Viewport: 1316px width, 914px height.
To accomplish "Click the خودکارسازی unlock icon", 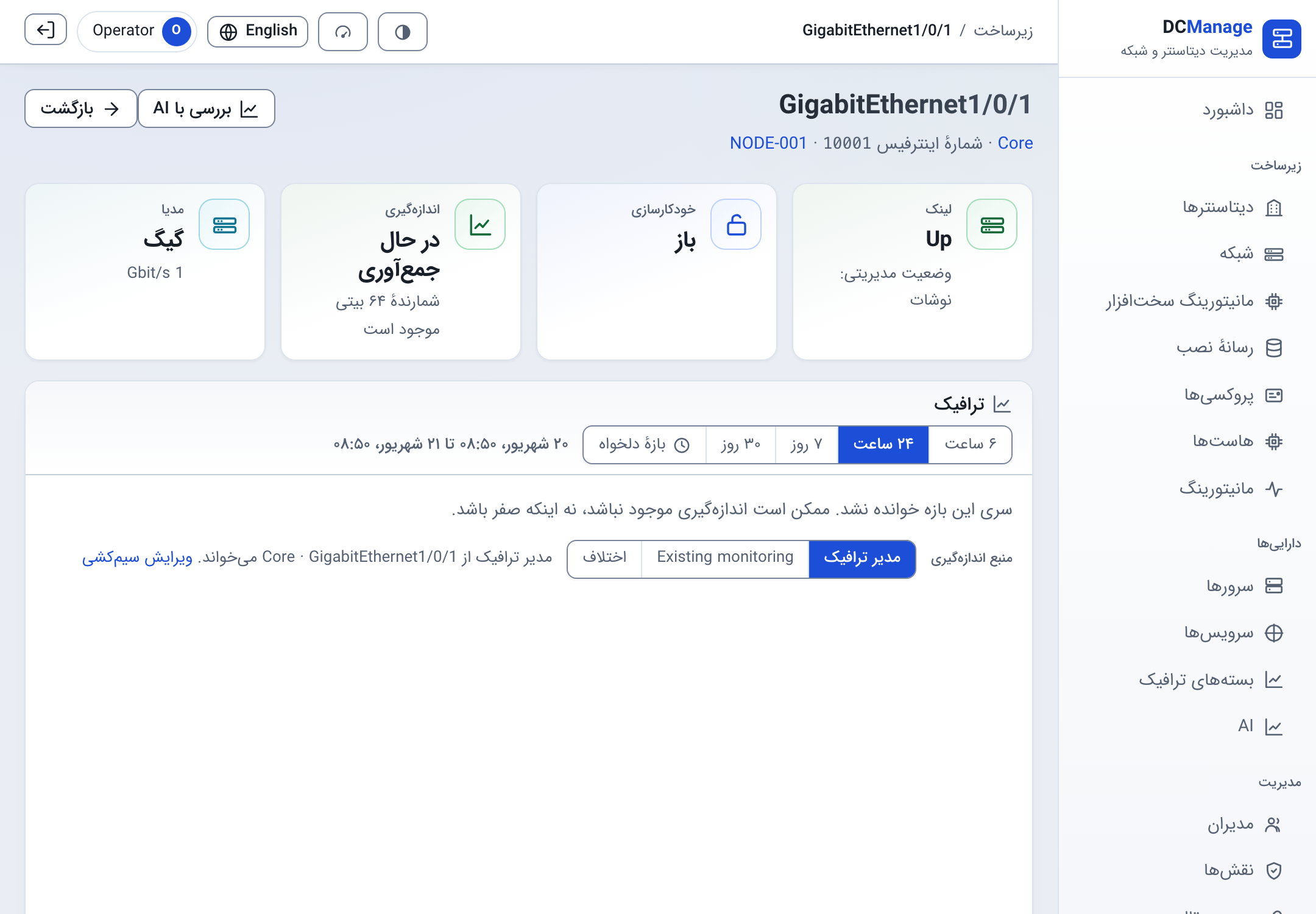I will 736,224.
